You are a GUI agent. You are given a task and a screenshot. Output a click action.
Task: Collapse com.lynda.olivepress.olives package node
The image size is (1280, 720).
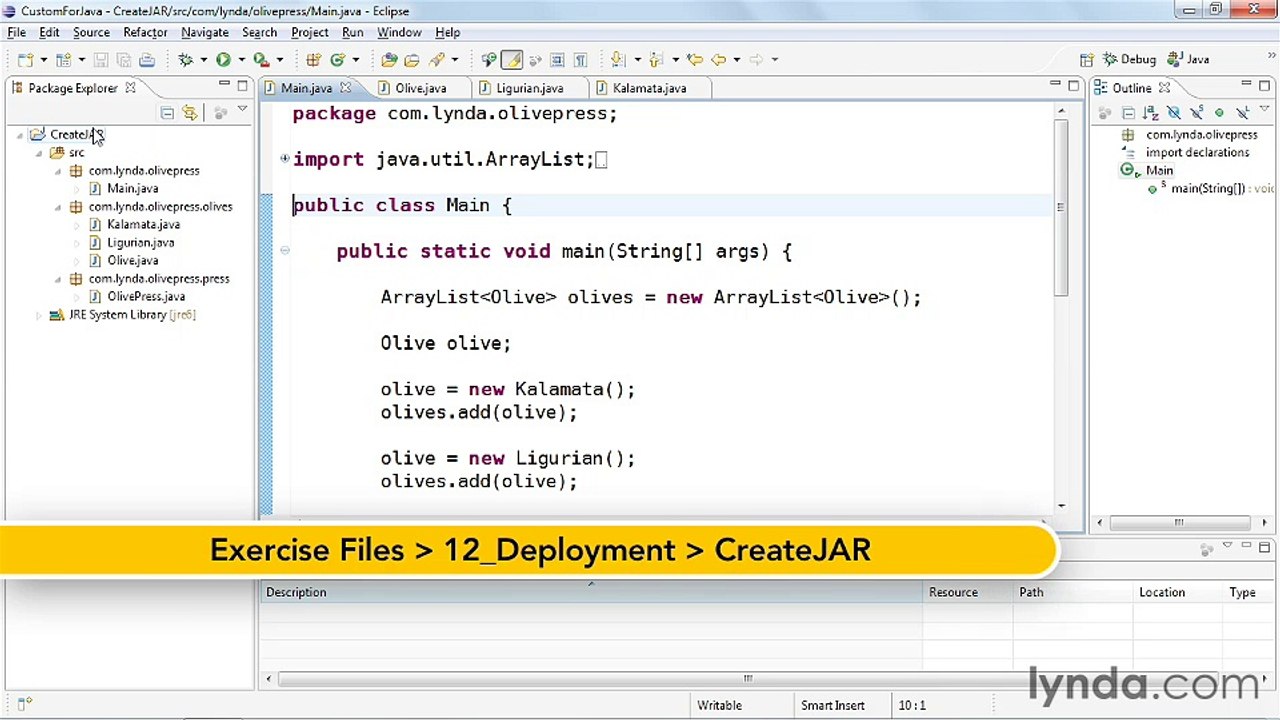pyautogui.click(x=58, y=207)
